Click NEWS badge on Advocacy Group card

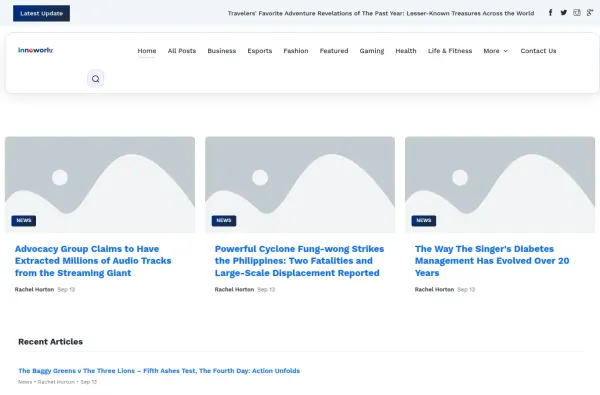pyautogui.click(x=24, y=220)
